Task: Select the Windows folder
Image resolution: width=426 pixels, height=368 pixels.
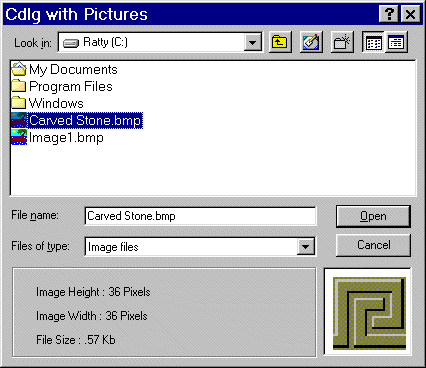Action: click(x=47, y=103)
